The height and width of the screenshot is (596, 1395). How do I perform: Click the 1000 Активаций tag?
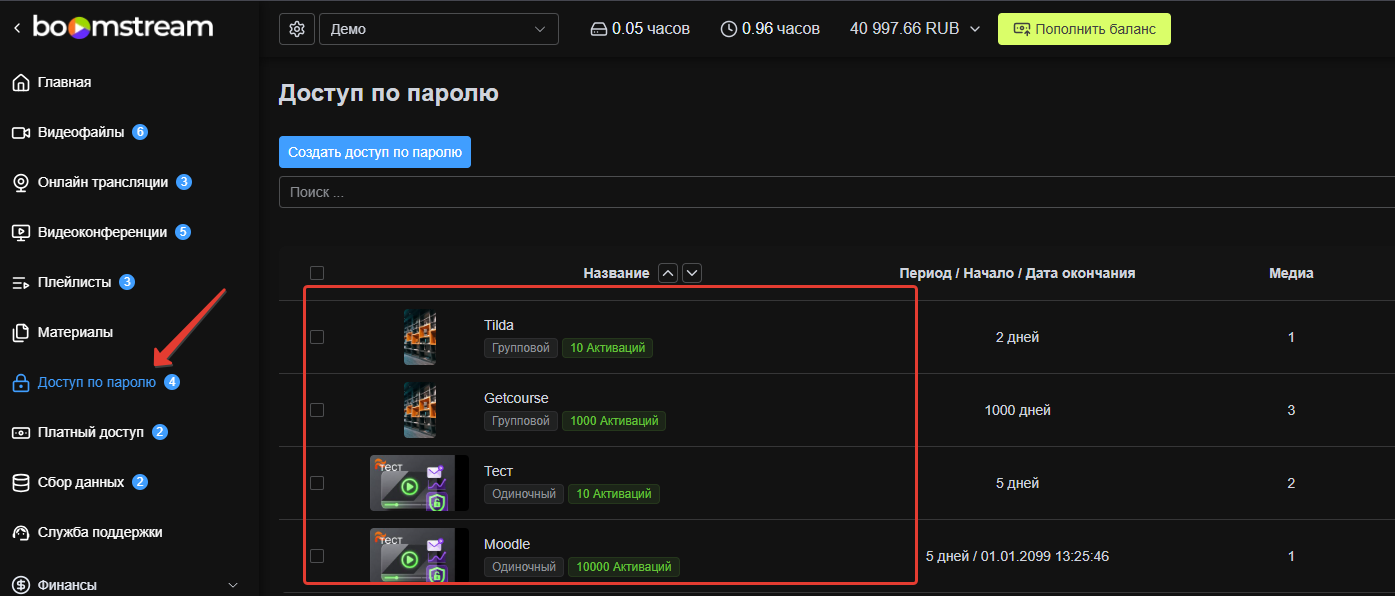(614, 421)
